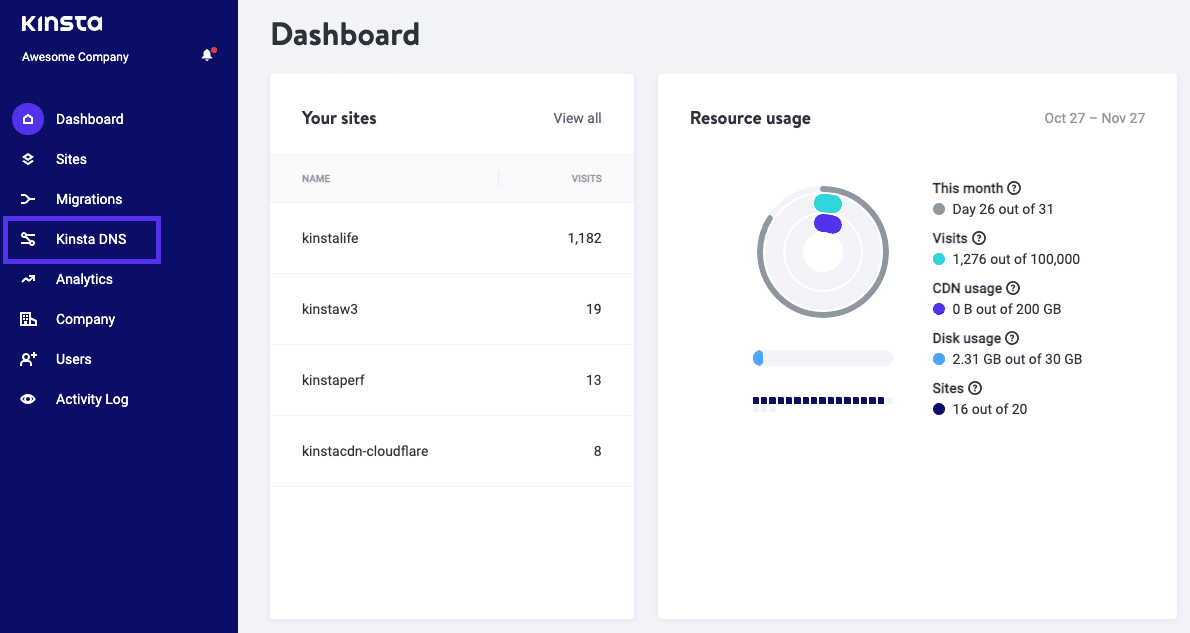Open the Analytics sidebar icon
The width and height of the screenshot is (1190, 633).
tap(27, 279)
